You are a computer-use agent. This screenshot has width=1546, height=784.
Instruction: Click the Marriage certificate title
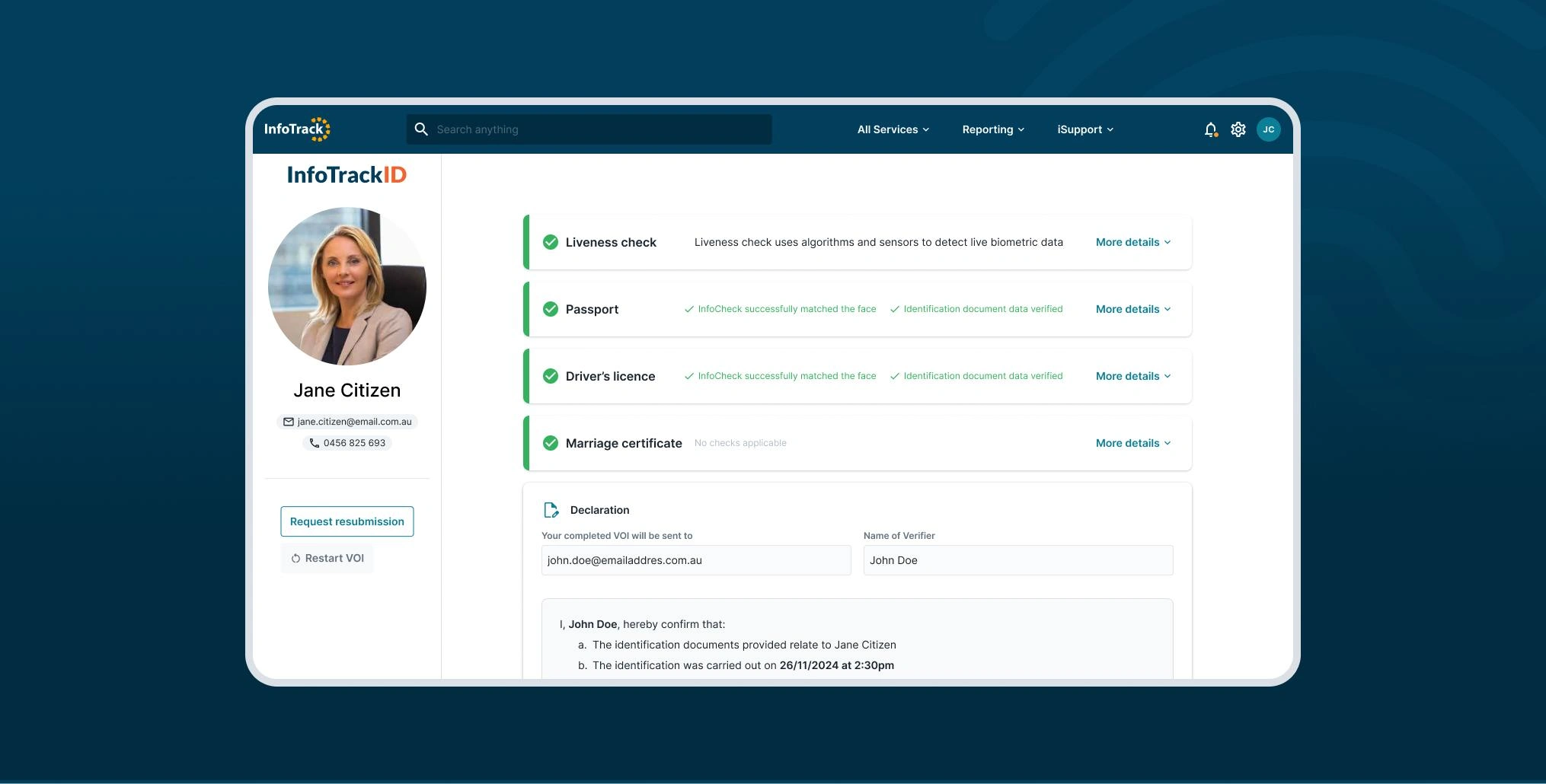[624, 443]
